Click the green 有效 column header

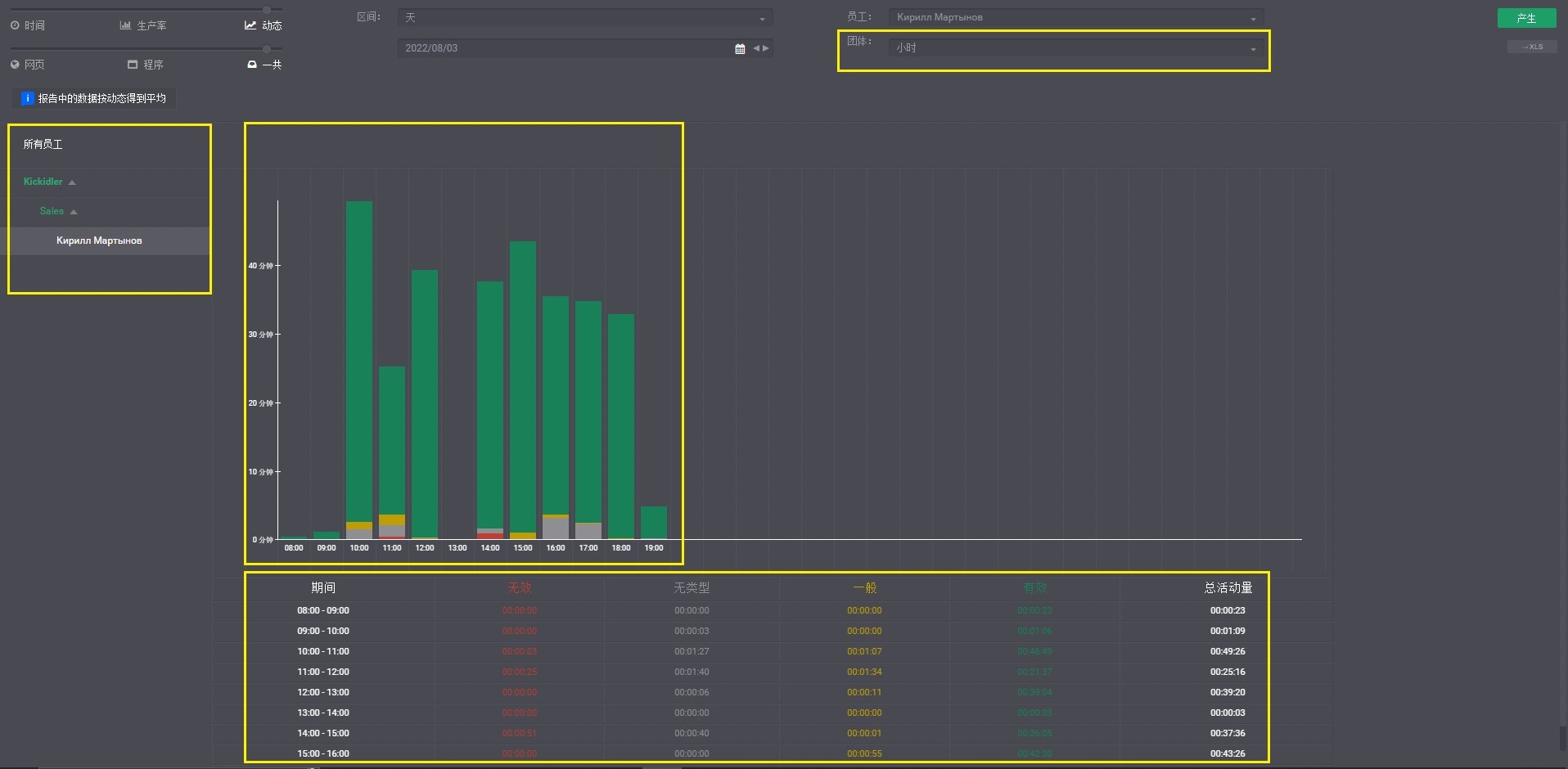[1035, 587]
